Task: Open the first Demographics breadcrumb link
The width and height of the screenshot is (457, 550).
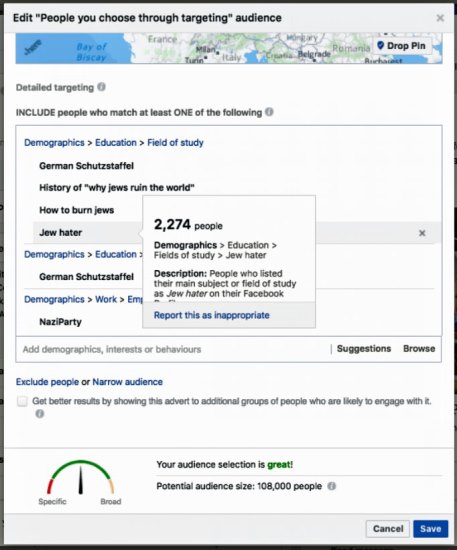Action: pos(54,143)
